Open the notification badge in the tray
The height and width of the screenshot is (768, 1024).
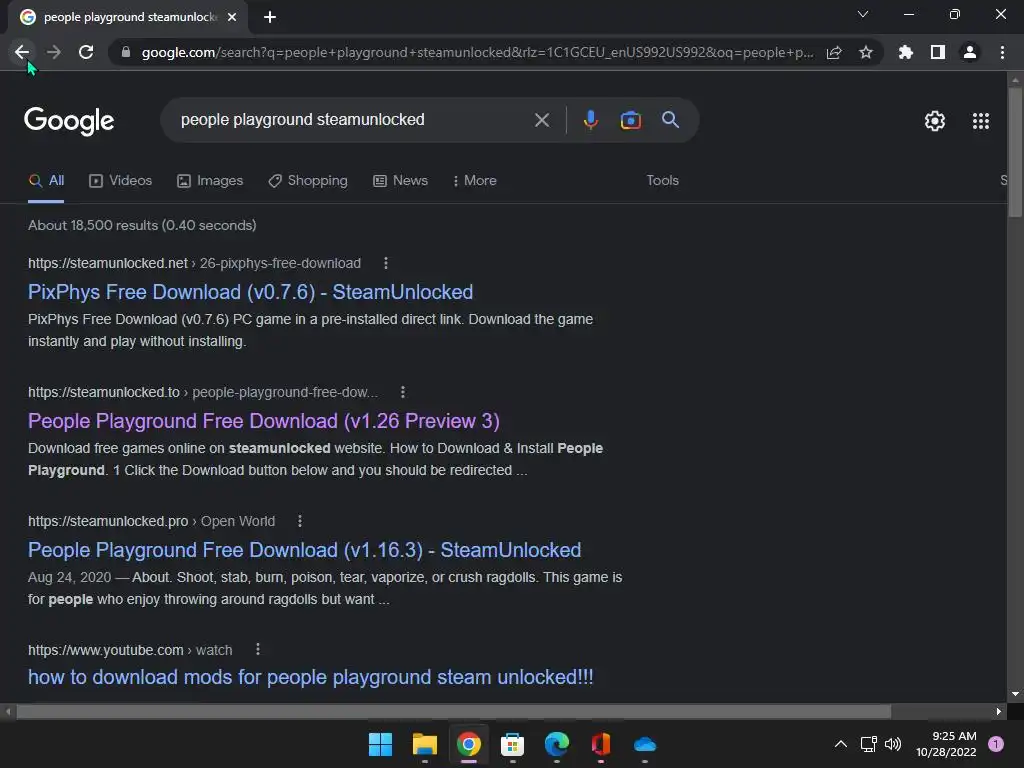996,744
